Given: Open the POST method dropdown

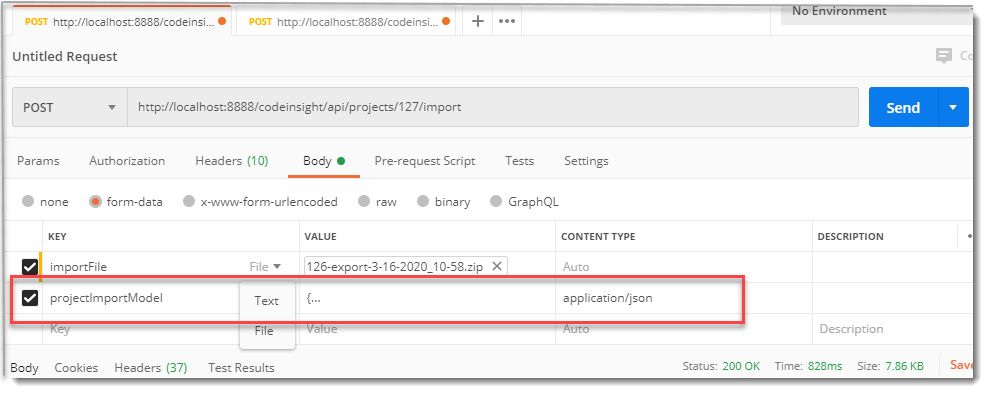Looking at the screenshot, I should (x=69, y=107).
